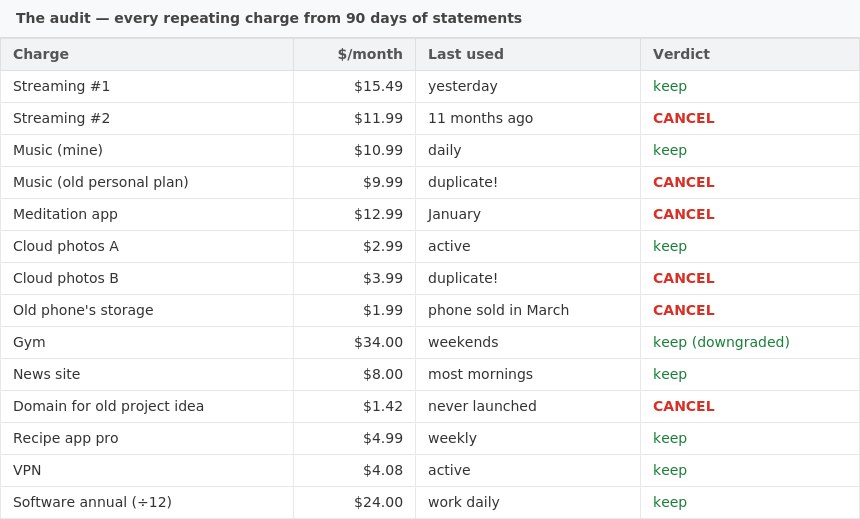
Task: Click the 'most mornings' cell
Action: click(528, 374)
